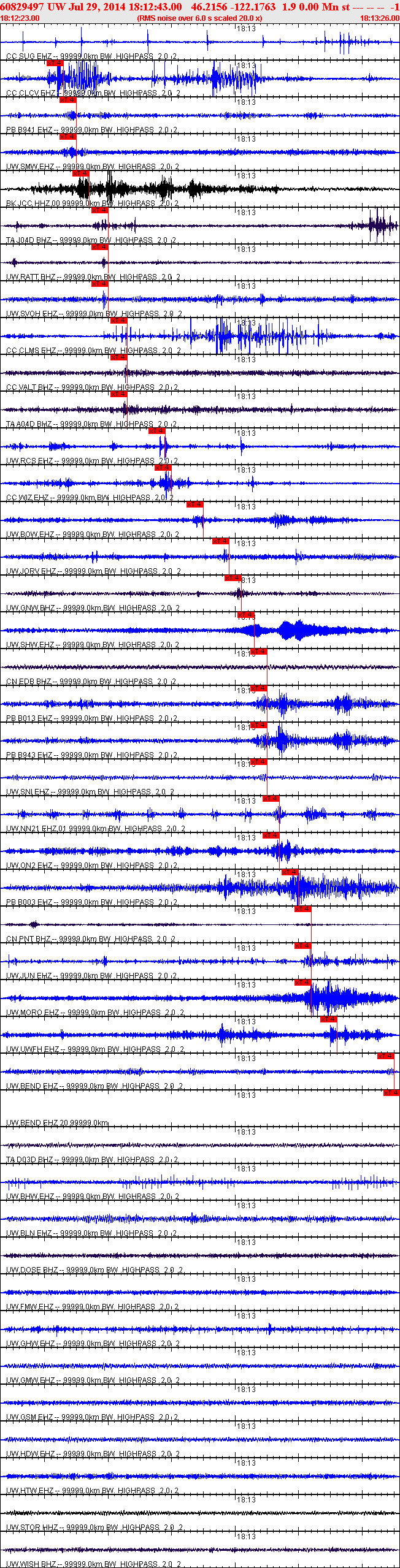Viewport: 400px width, 1568px height.
Task: Click the RMS noise scaling note
Action: (199, 18)
